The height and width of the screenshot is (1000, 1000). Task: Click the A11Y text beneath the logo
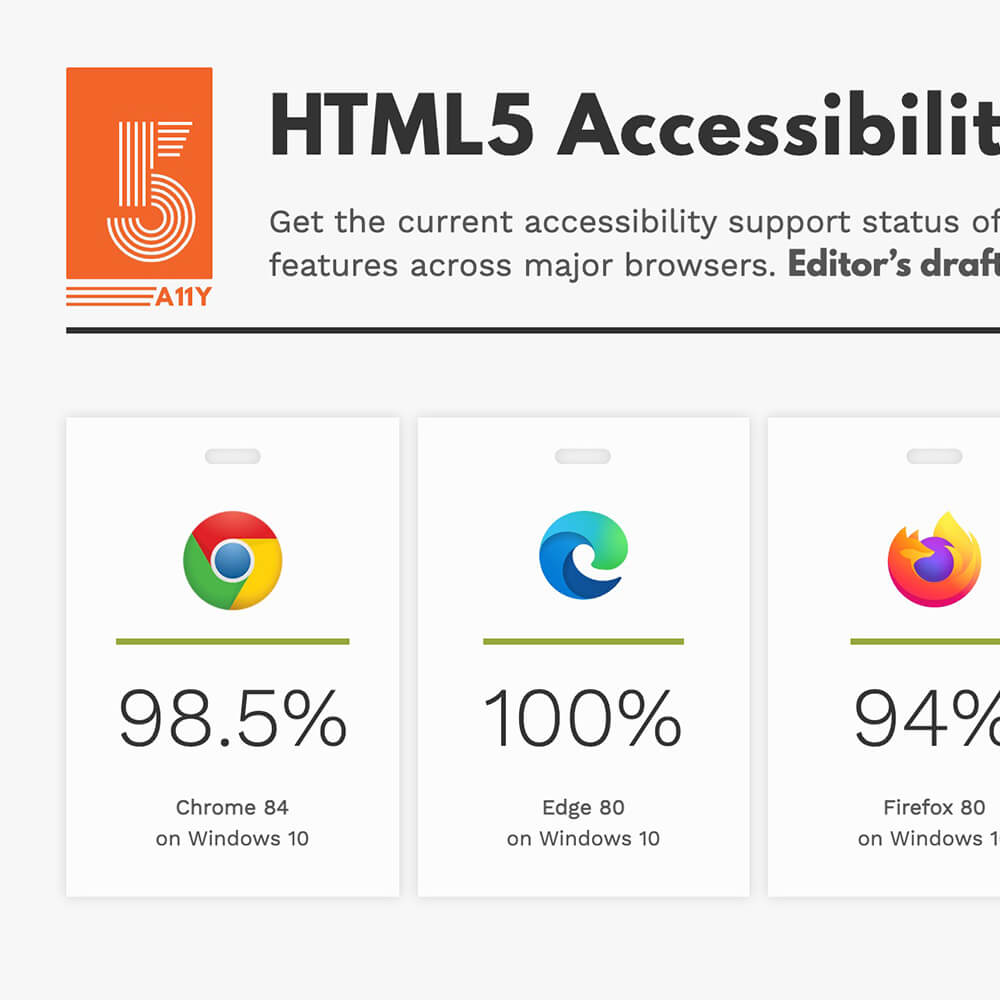coord(182,297)
